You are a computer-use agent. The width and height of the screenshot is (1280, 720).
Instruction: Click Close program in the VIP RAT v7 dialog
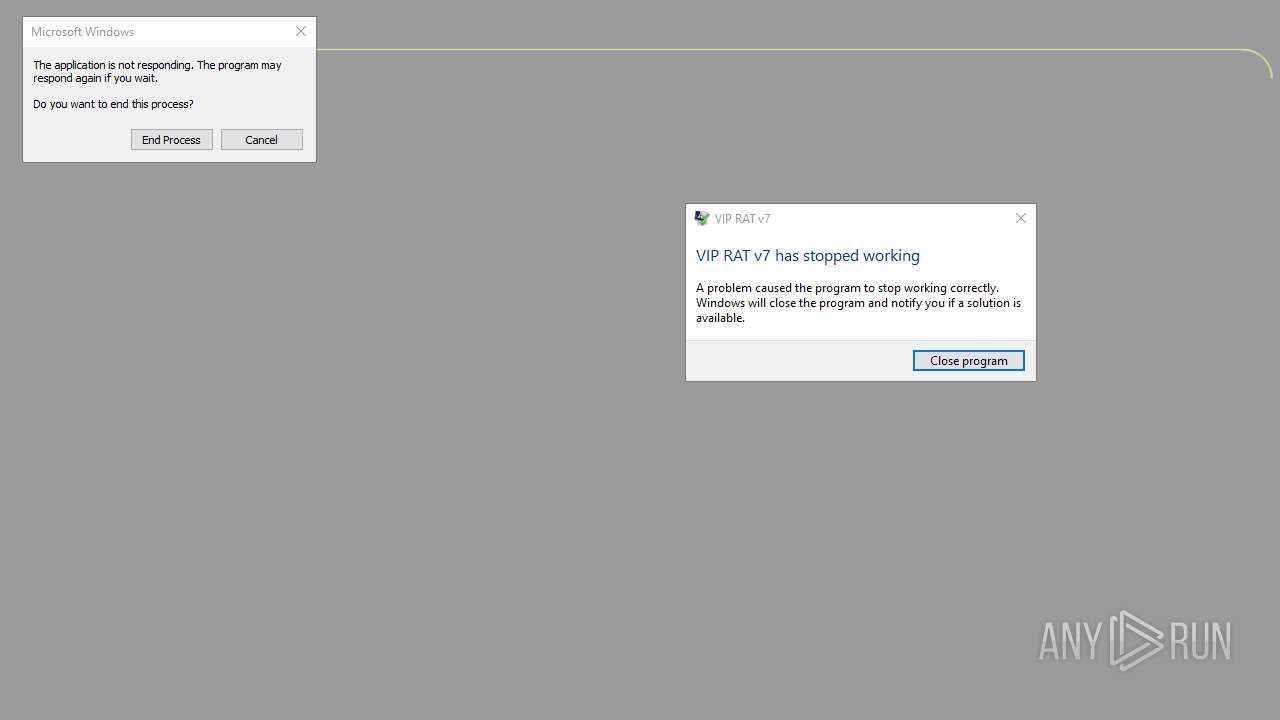point(968,361)
